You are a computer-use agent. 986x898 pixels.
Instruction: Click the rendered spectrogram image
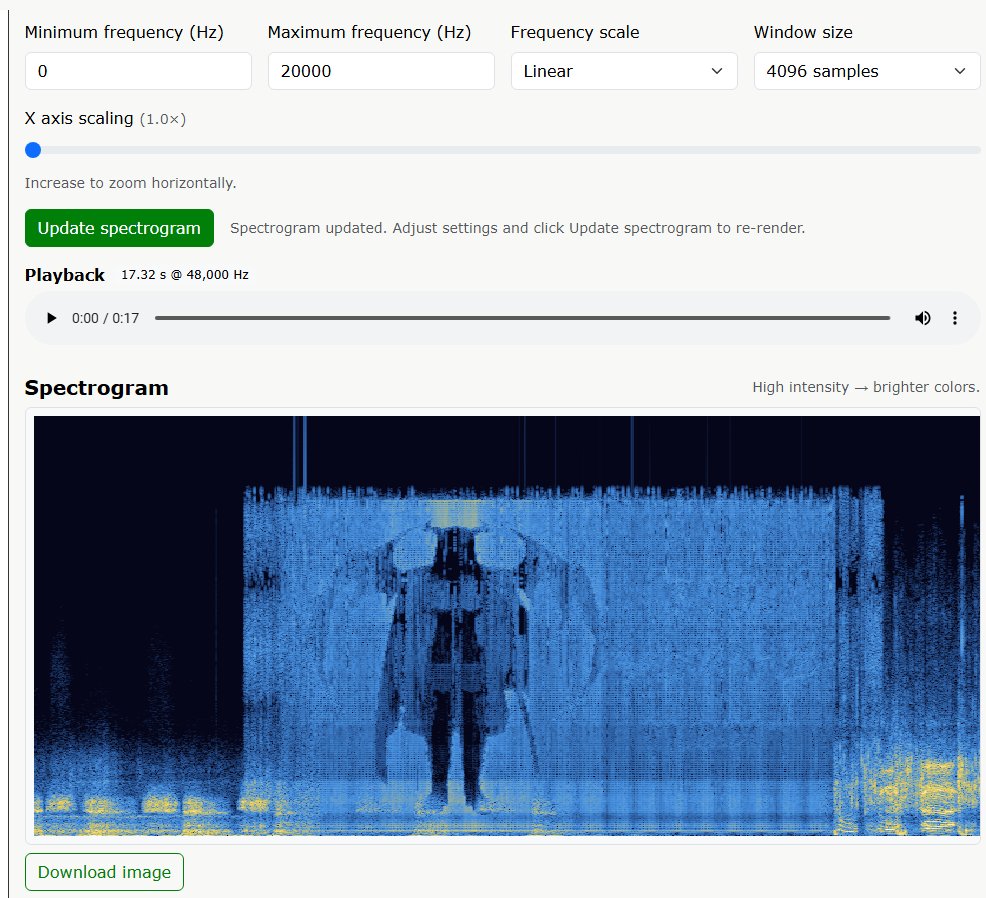(x=507, y=626)
